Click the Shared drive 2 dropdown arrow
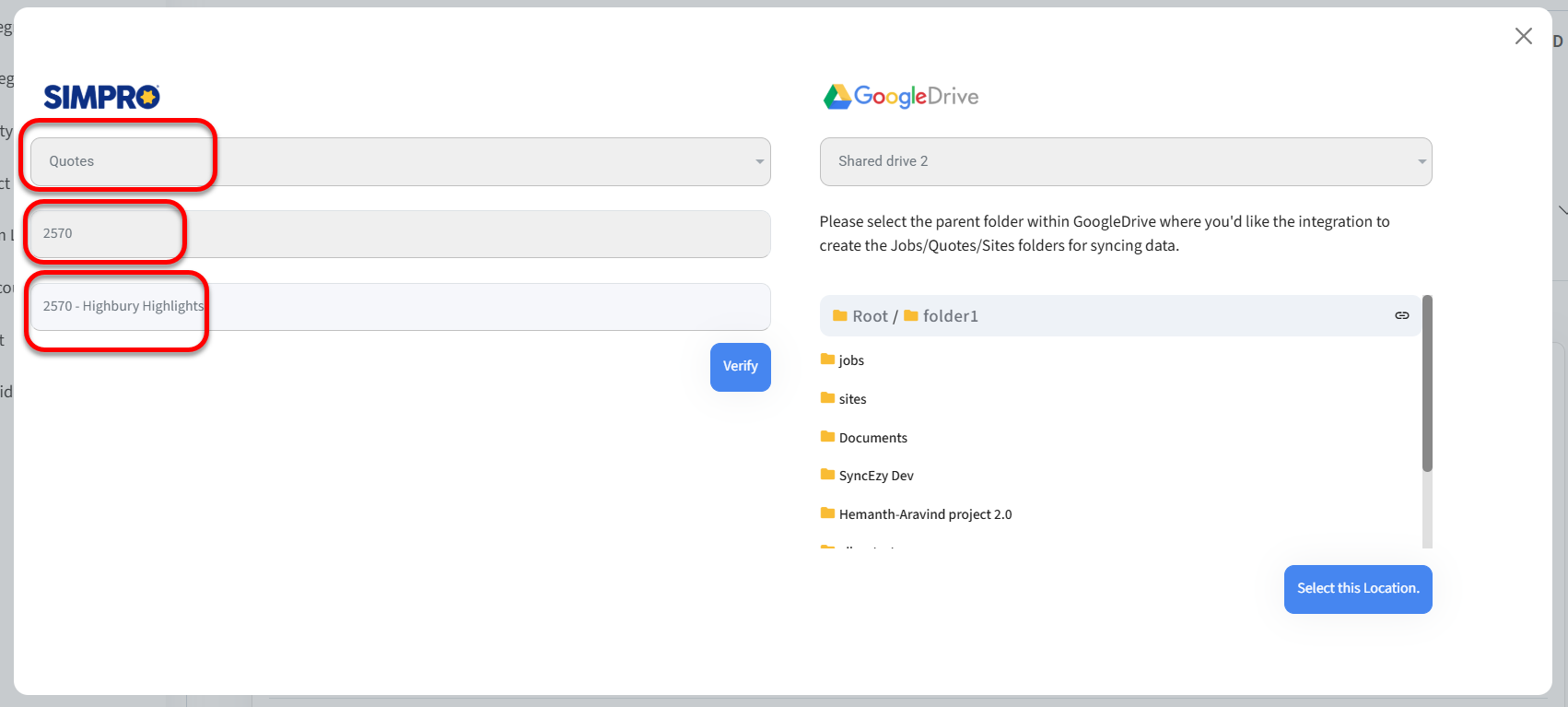The image size is (1568, 707). [x=1422, y=161]
